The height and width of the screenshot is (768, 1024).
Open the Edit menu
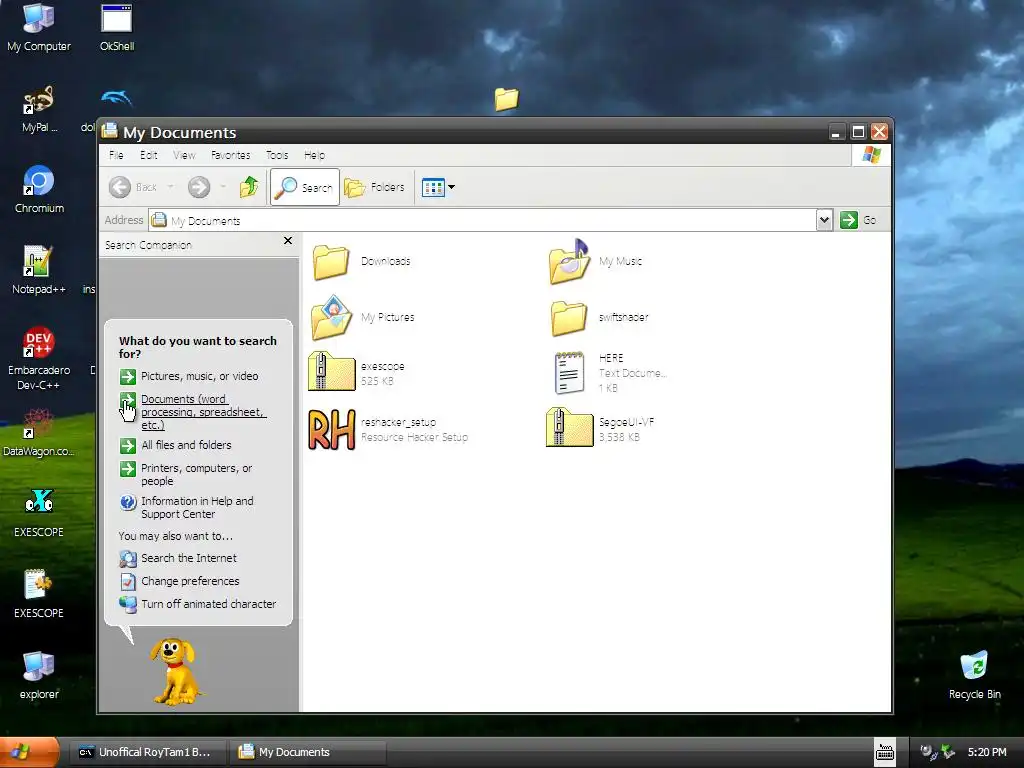[148, 155]
